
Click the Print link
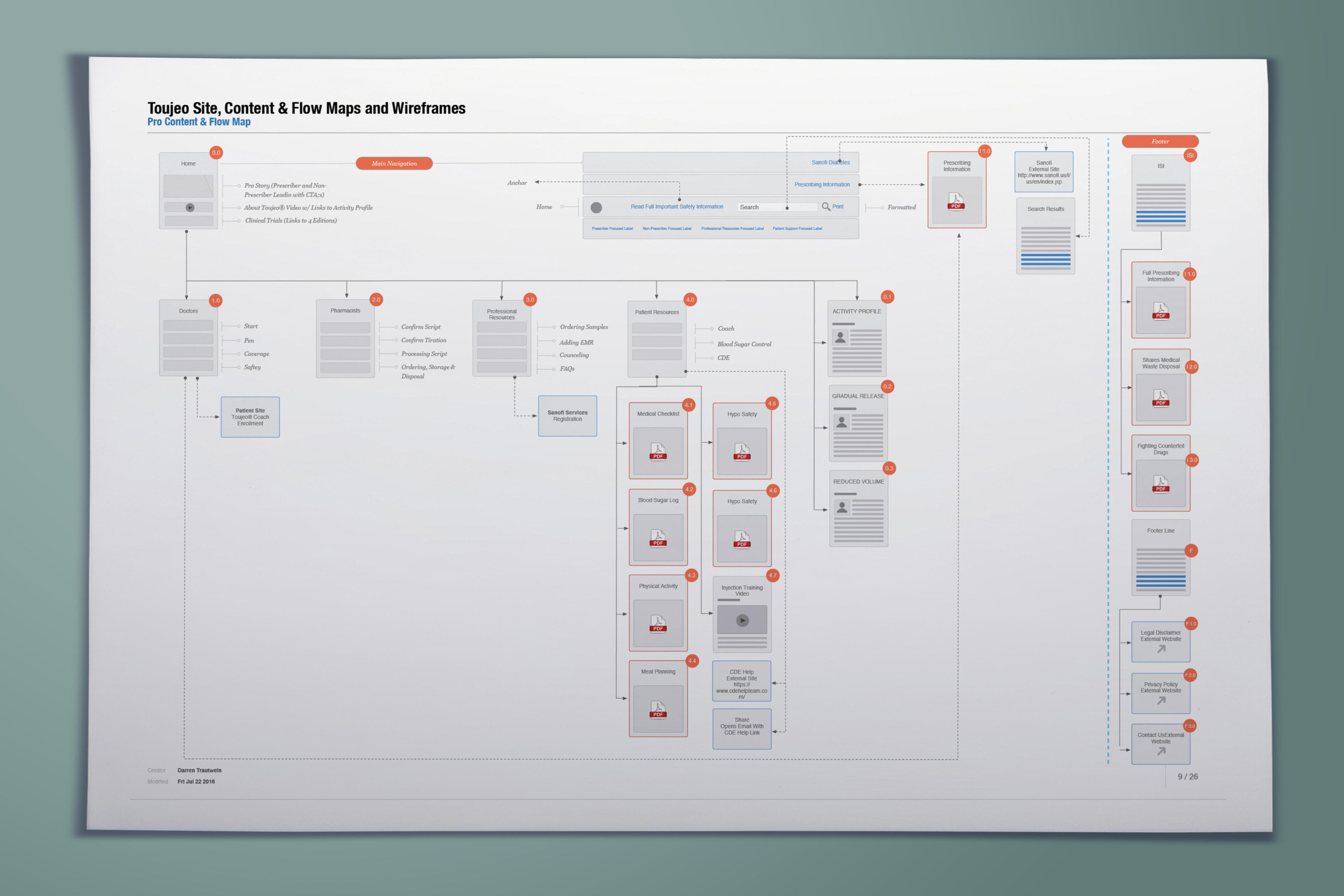[x=838, y=207]
